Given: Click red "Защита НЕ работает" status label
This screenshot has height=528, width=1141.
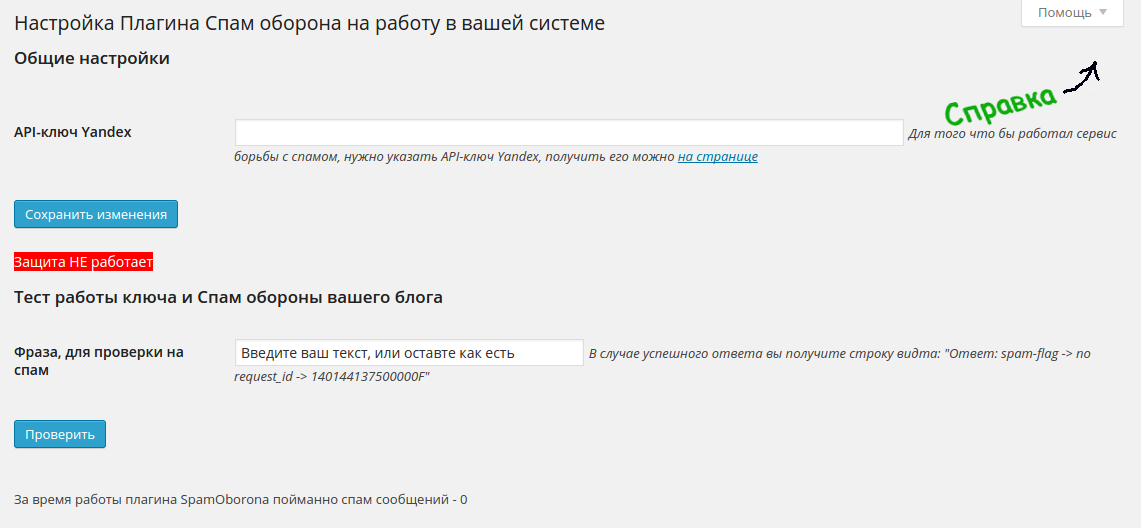Looking at the screenshot, I should click(x=84, y=262).
